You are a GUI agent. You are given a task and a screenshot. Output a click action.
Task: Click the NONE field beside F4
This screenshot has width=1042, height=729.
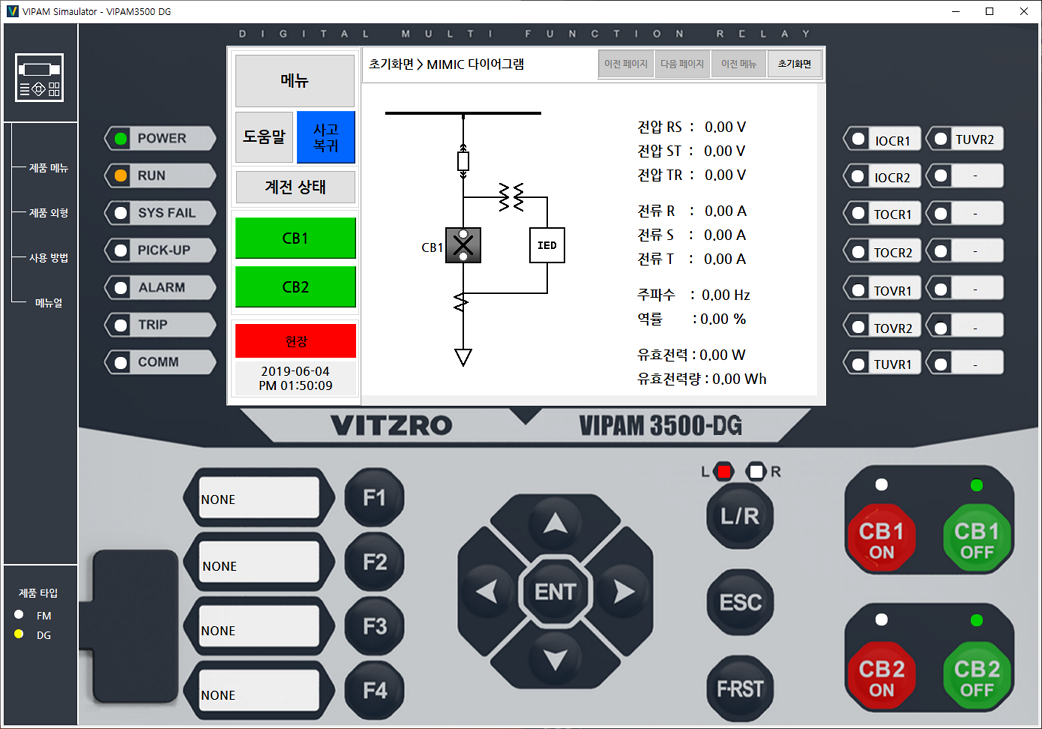259,690
